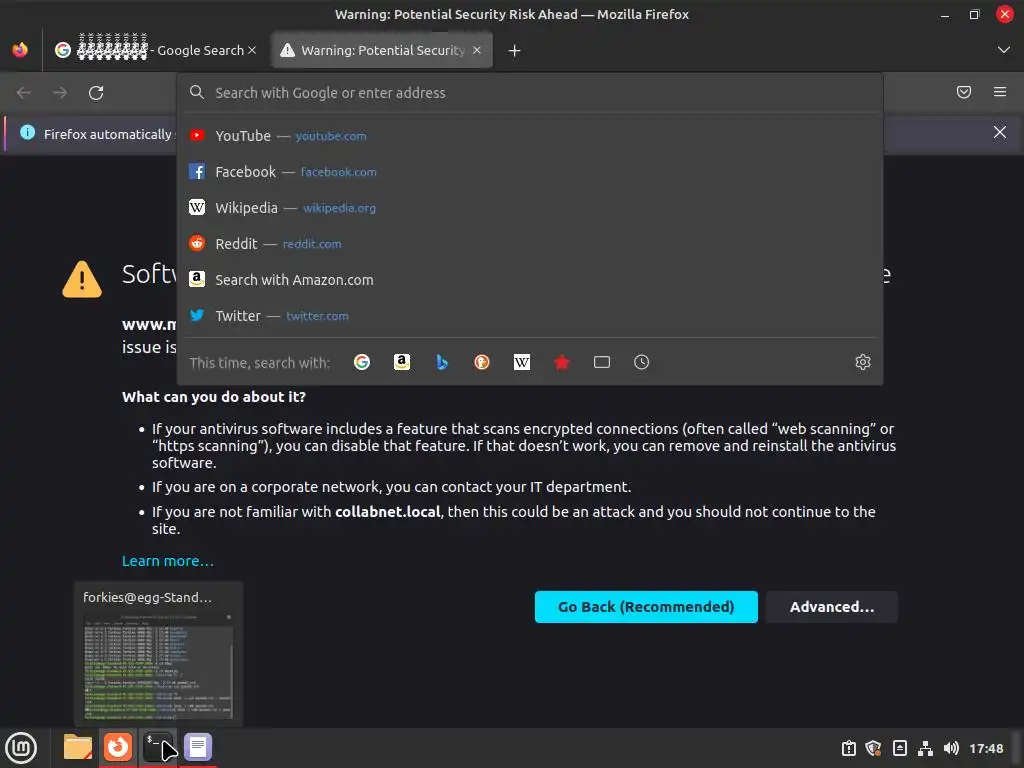
Task: Search this time with Google icon
Action: (362, 362)
